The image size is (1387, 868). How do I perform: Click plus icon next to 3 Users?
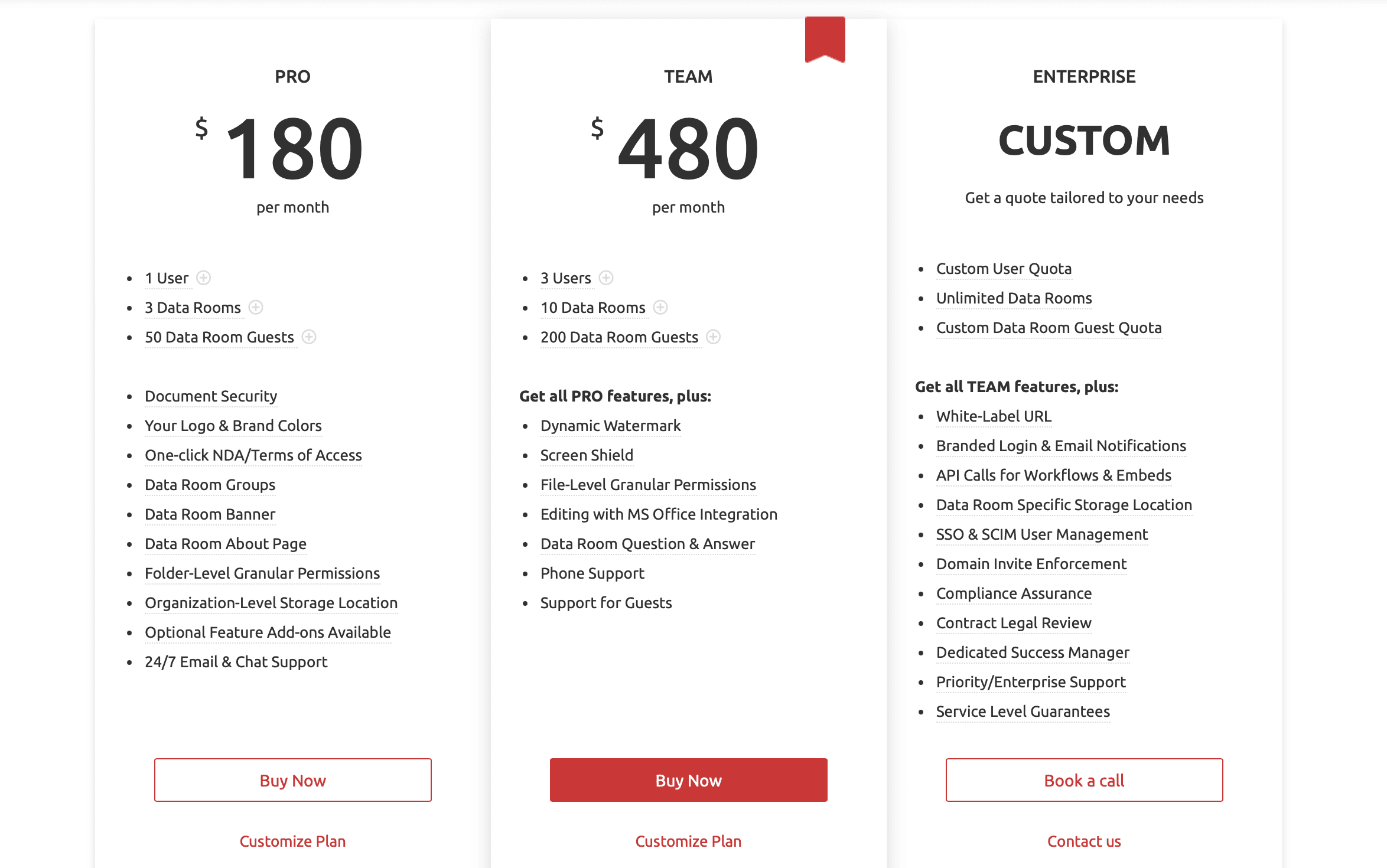click(x=606, y=278)
